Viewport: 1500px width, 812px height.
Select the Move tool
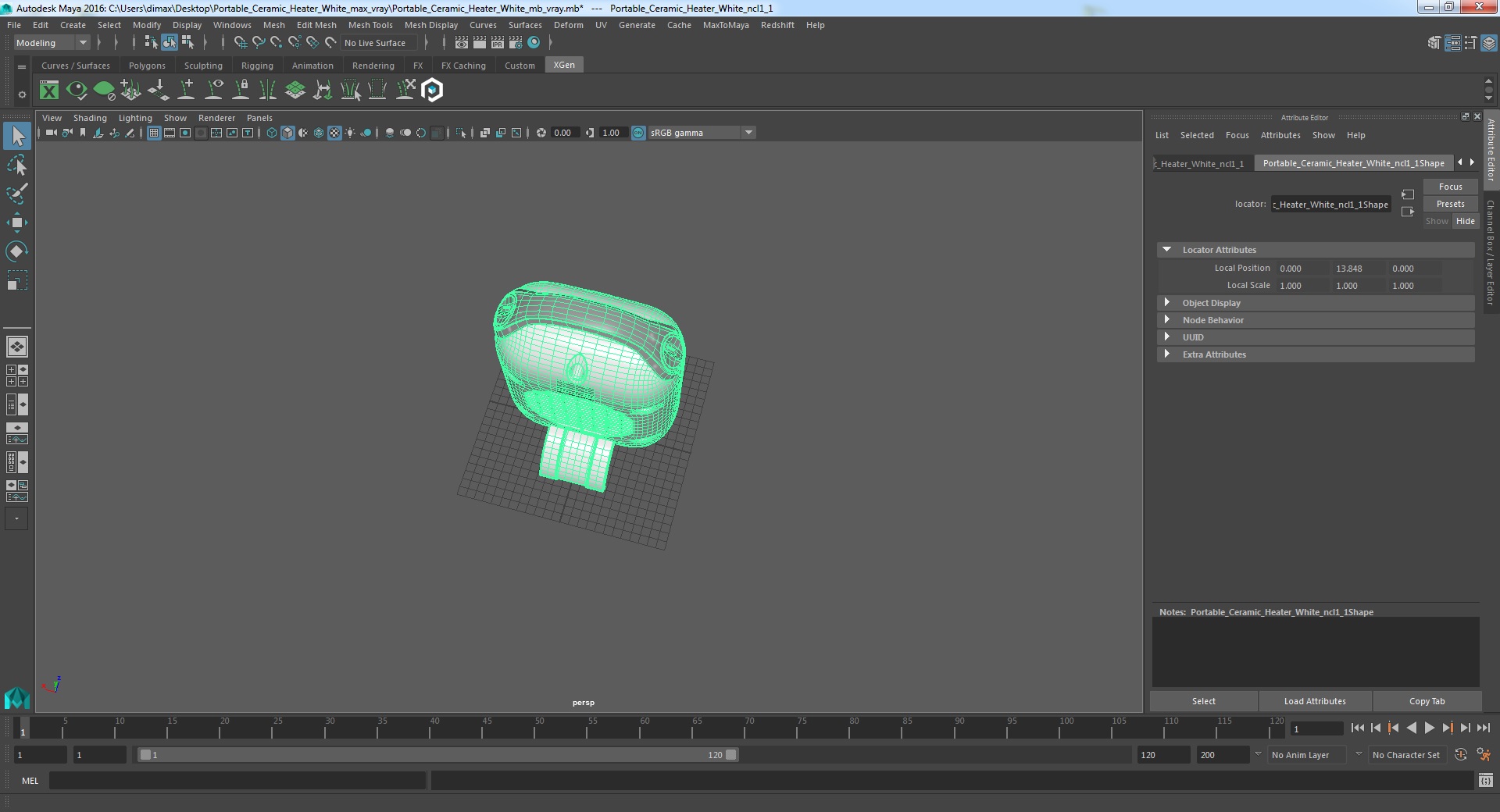click(x=17, y=223)
